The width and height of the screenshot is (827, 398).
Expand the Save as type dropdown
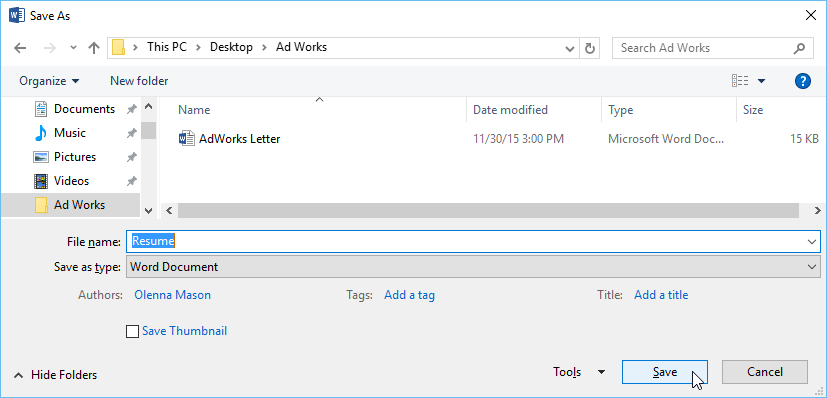pos(812,267)
